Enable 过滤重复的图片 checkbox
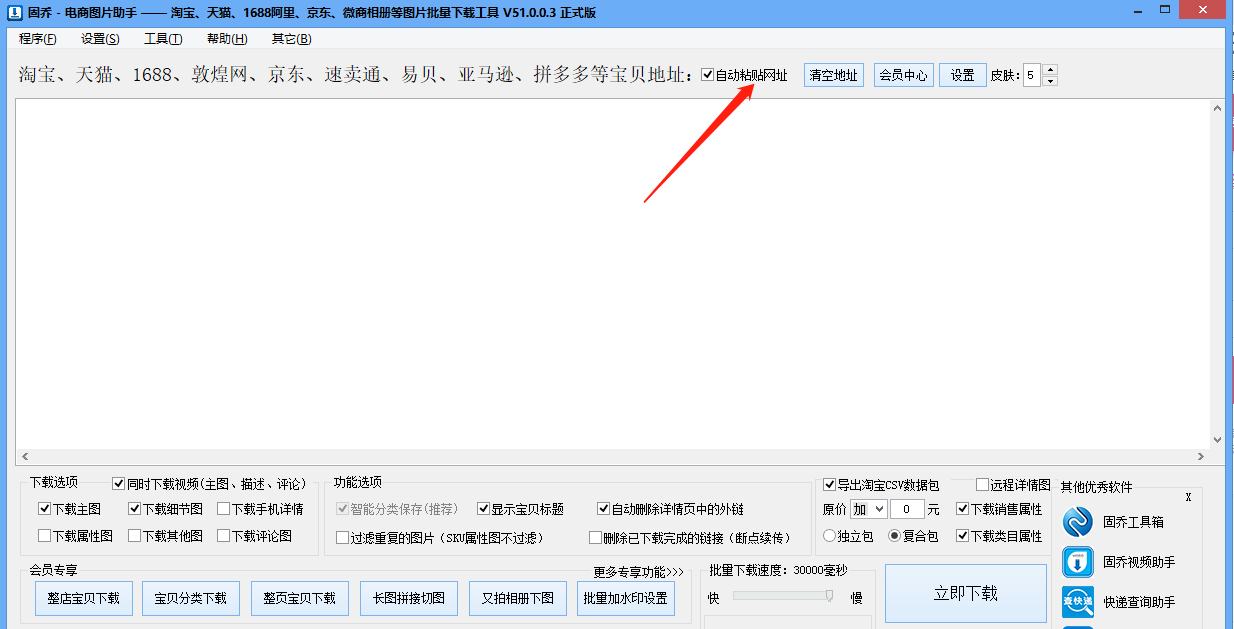 (x=343, y=538)
